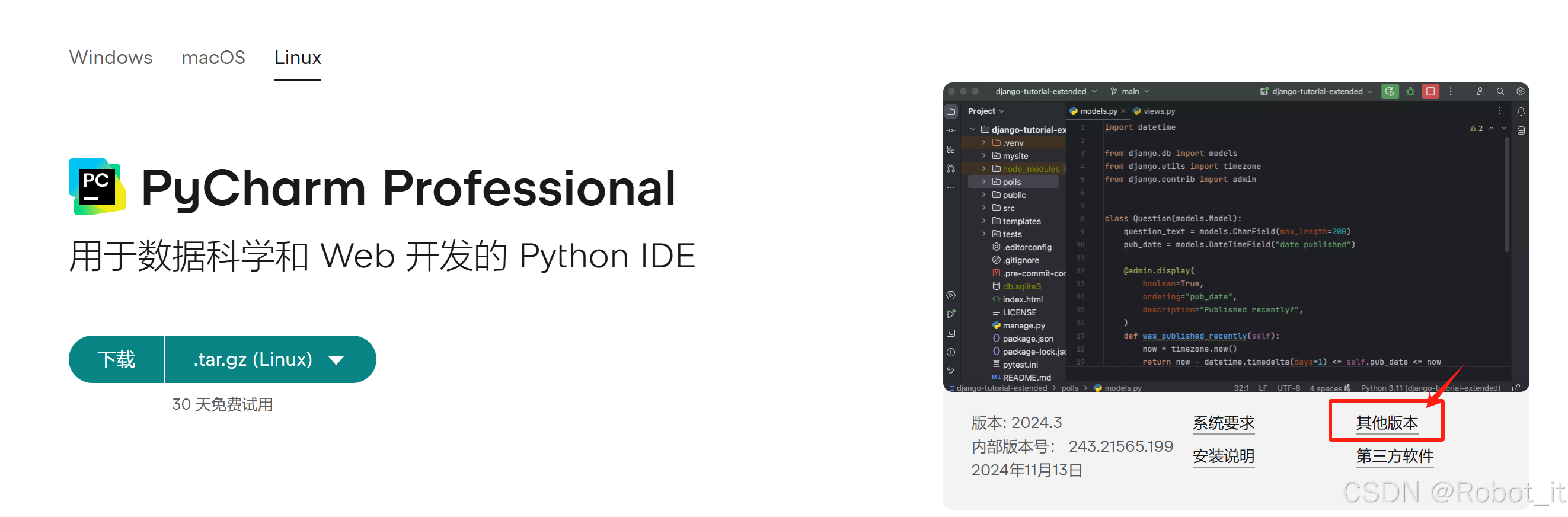
Task: Select .editorconfig in the project tree
Action: pos(1022,247)
